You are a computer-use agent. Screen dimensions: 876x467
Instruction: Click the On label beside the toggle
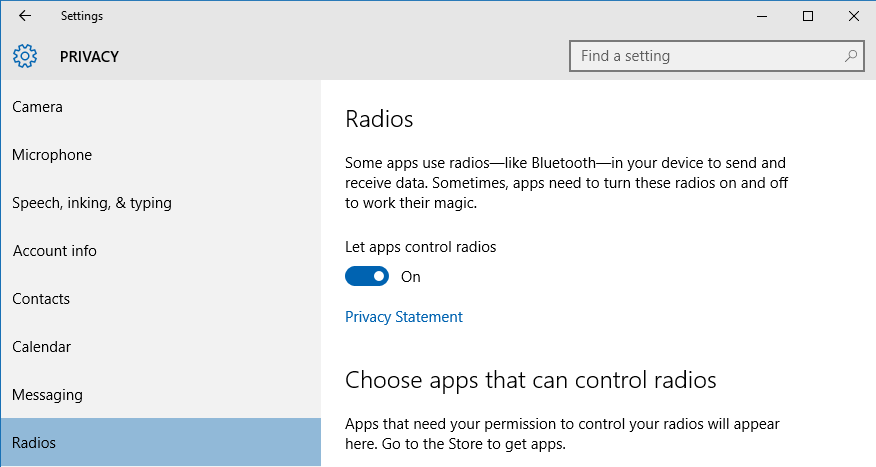[x=411, y=277]
